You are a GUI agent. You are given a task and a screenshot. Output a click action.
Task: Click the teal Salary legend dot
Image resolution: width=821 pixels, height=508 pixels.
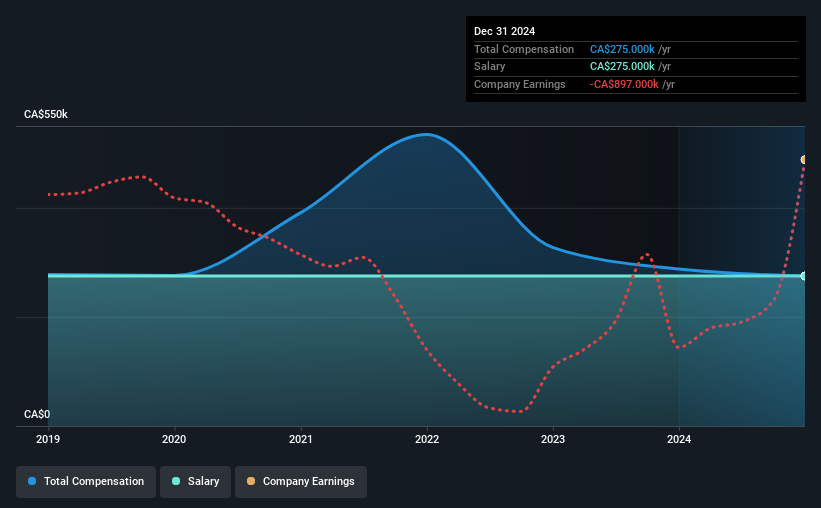coord(176,481)
